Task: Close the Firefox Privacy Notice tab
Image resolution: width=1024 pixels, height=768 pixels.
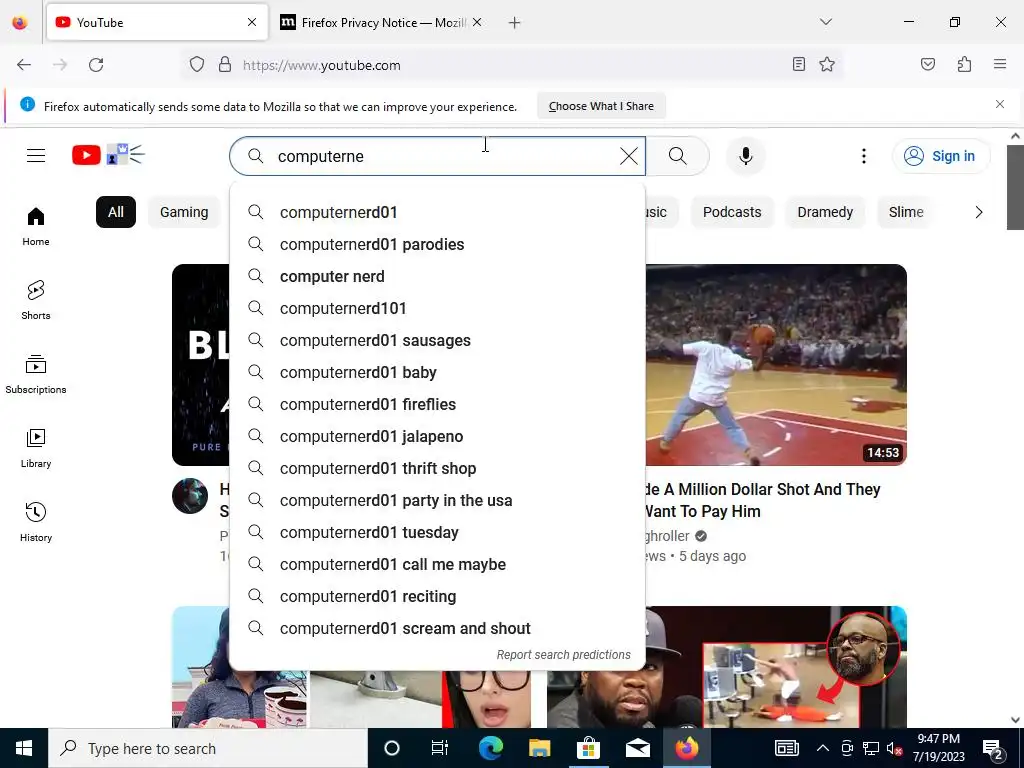Action: click(x=477, y=22)
